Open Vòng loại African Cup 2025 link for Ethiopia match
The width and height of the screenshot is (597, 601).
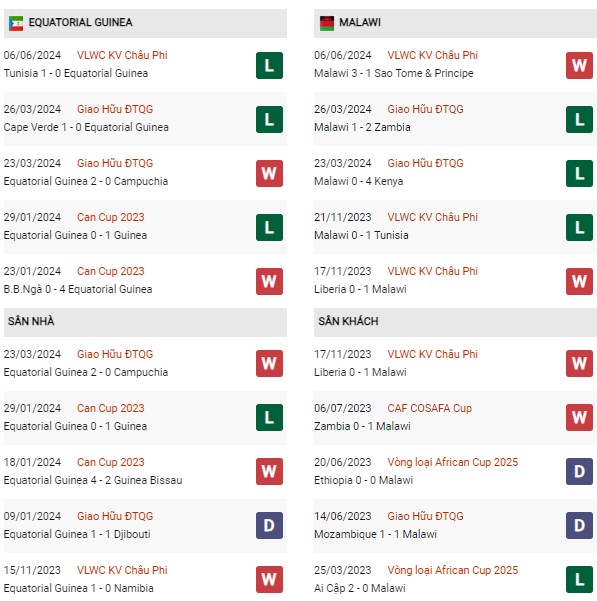[453, 462]
